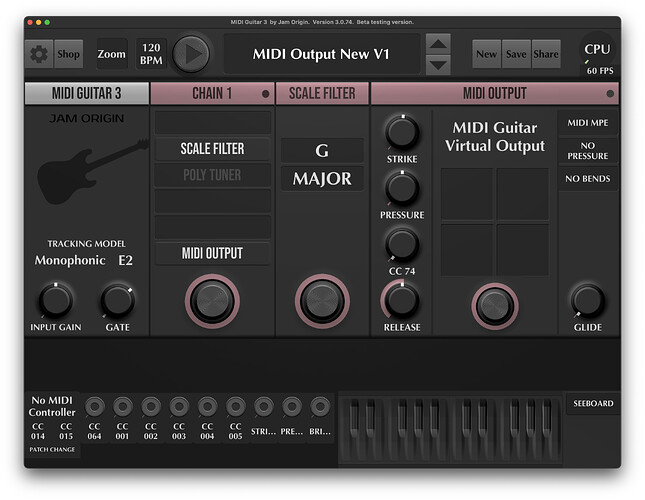Save the current patch
Screen dimensions: 645x500
tap(516, 54)
